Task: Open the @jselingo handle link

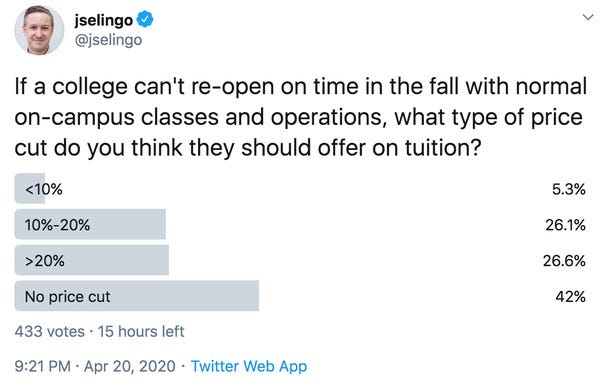Action: tap(108, 40)
